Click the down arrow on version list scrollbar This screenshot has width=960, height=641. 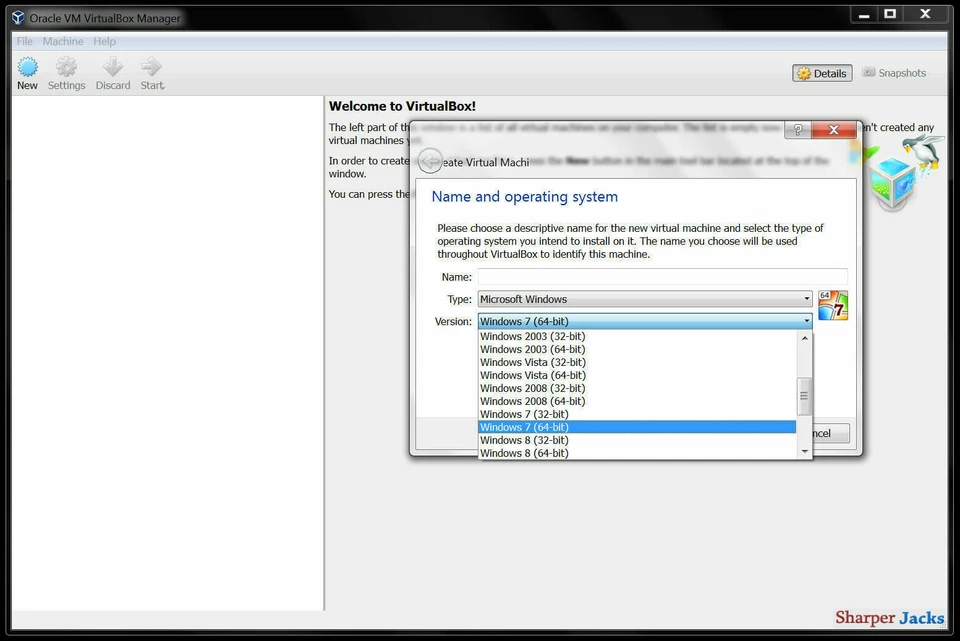coord(805,451)
